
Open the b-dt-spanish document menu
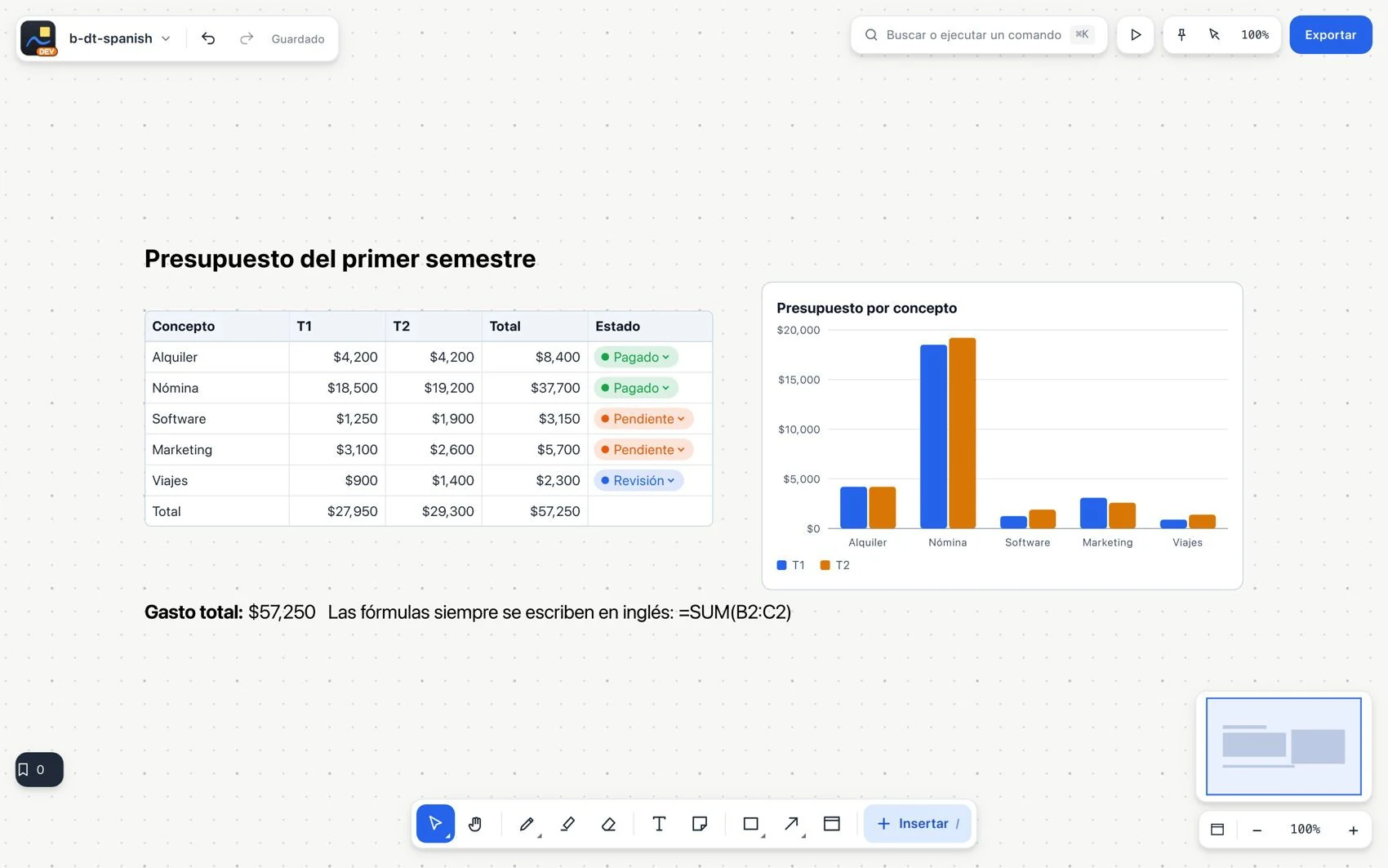[119, 38]
